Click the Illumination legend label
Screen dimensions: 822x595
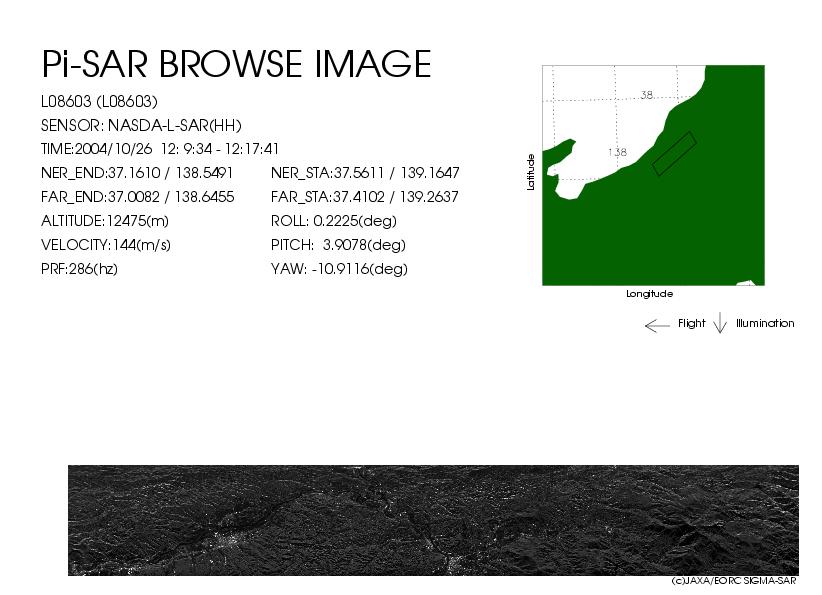pos(765,323)
